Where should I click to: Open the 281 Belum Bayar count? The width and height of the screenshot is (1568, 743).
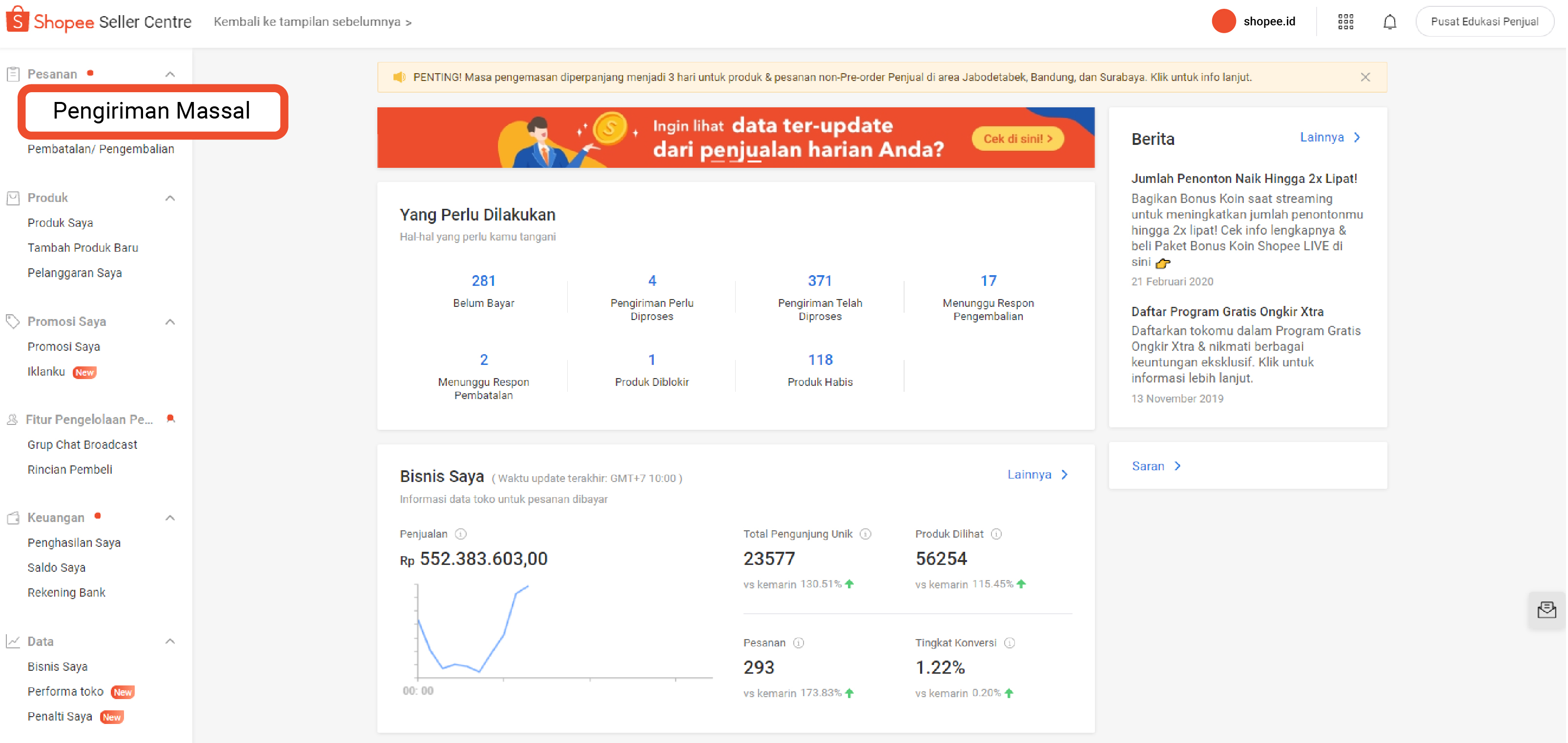(x=483, y=281)
